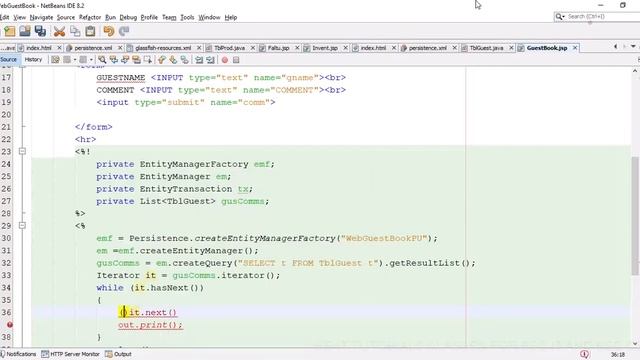Click the grayed Redo arrow icon

pyautogui.click(x=124, y=31)
